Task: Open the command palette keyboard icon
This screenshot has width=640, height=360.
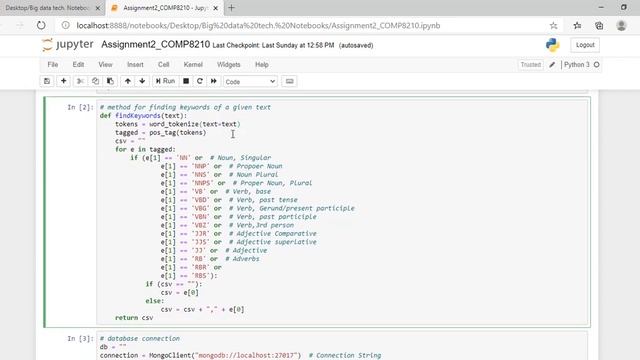Action: [x=289, y=81]
